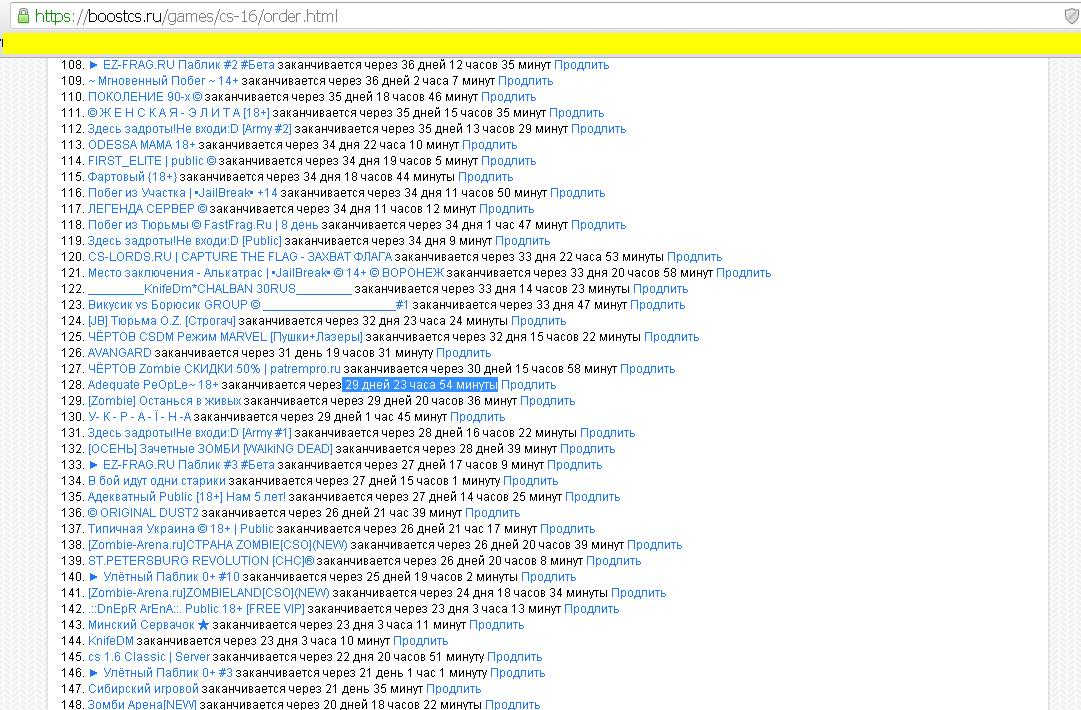Click Продлить for EZ-FRAG.RU Паблик #3
This screenshot has width=1081, height=710.
tap(575, 465)
